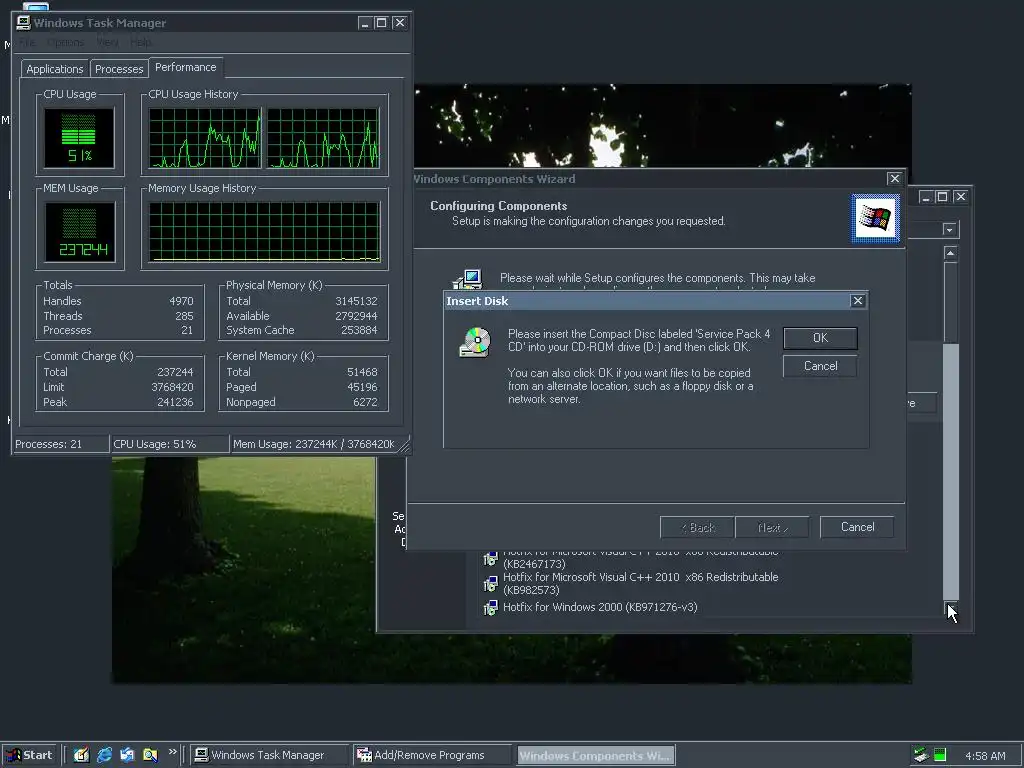1024x768 pixels.
Task: Click the MEM Usage gauge showing 237244
Action: (x=79, y=232)
